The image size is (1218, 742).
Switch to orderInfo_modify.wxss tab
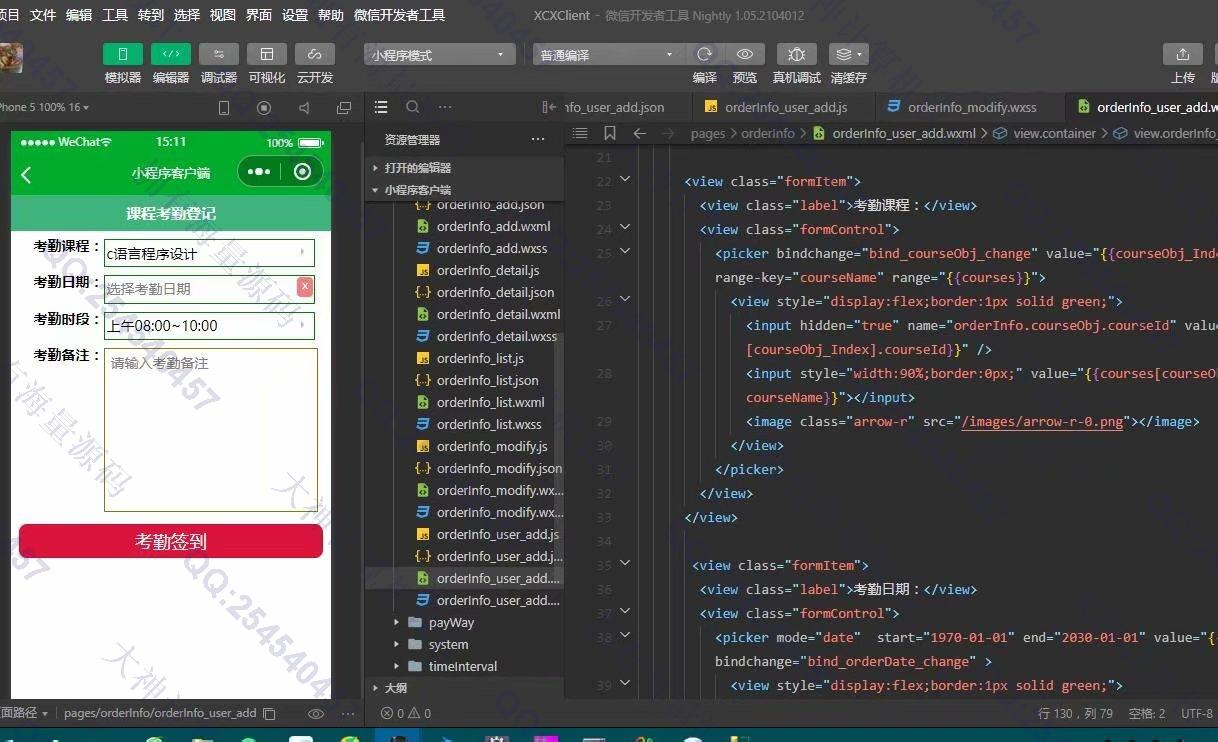coord(968,107)
